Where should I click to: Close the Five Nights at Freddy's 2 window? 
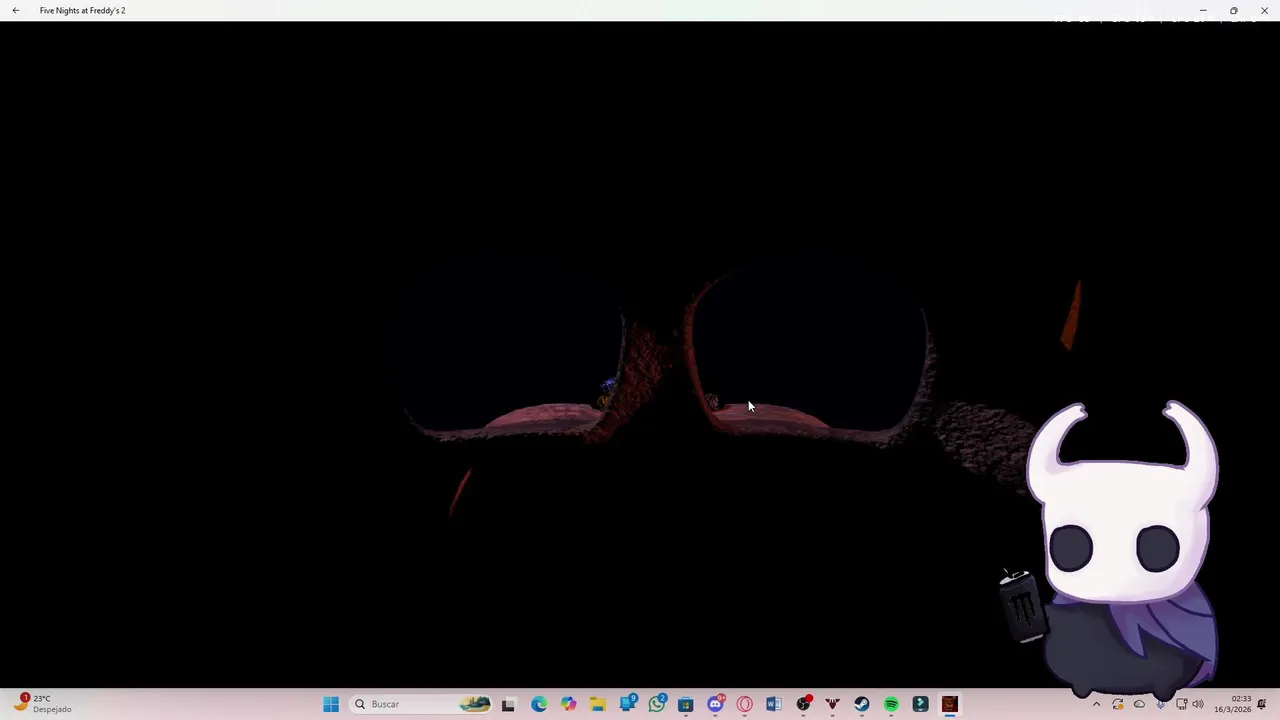(x=1264, y=10)
